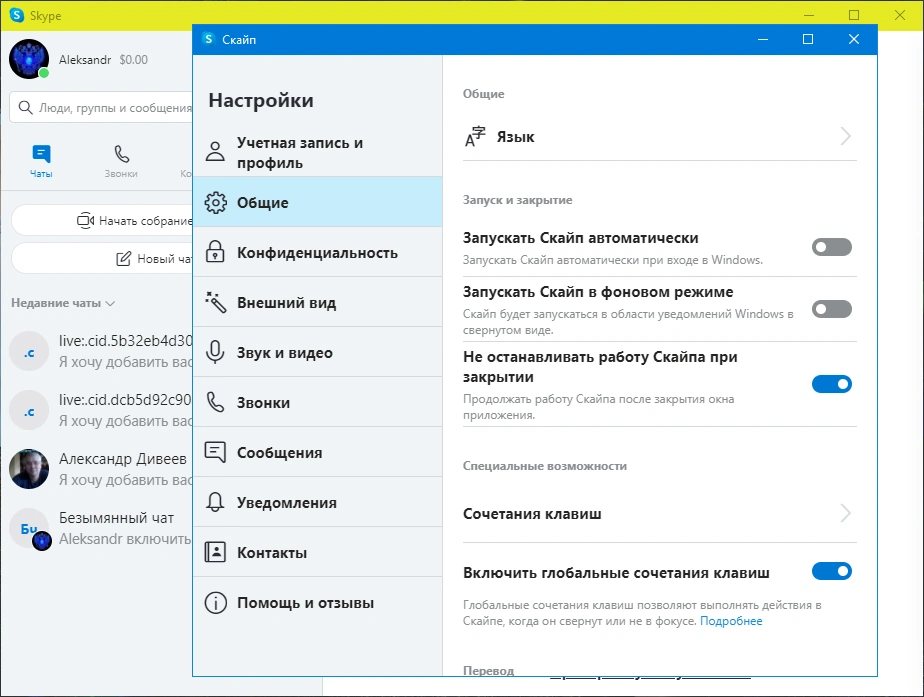Click the microphone icon beside Звук и видео
Screen dimensions: 924x697
coord(215,352)
